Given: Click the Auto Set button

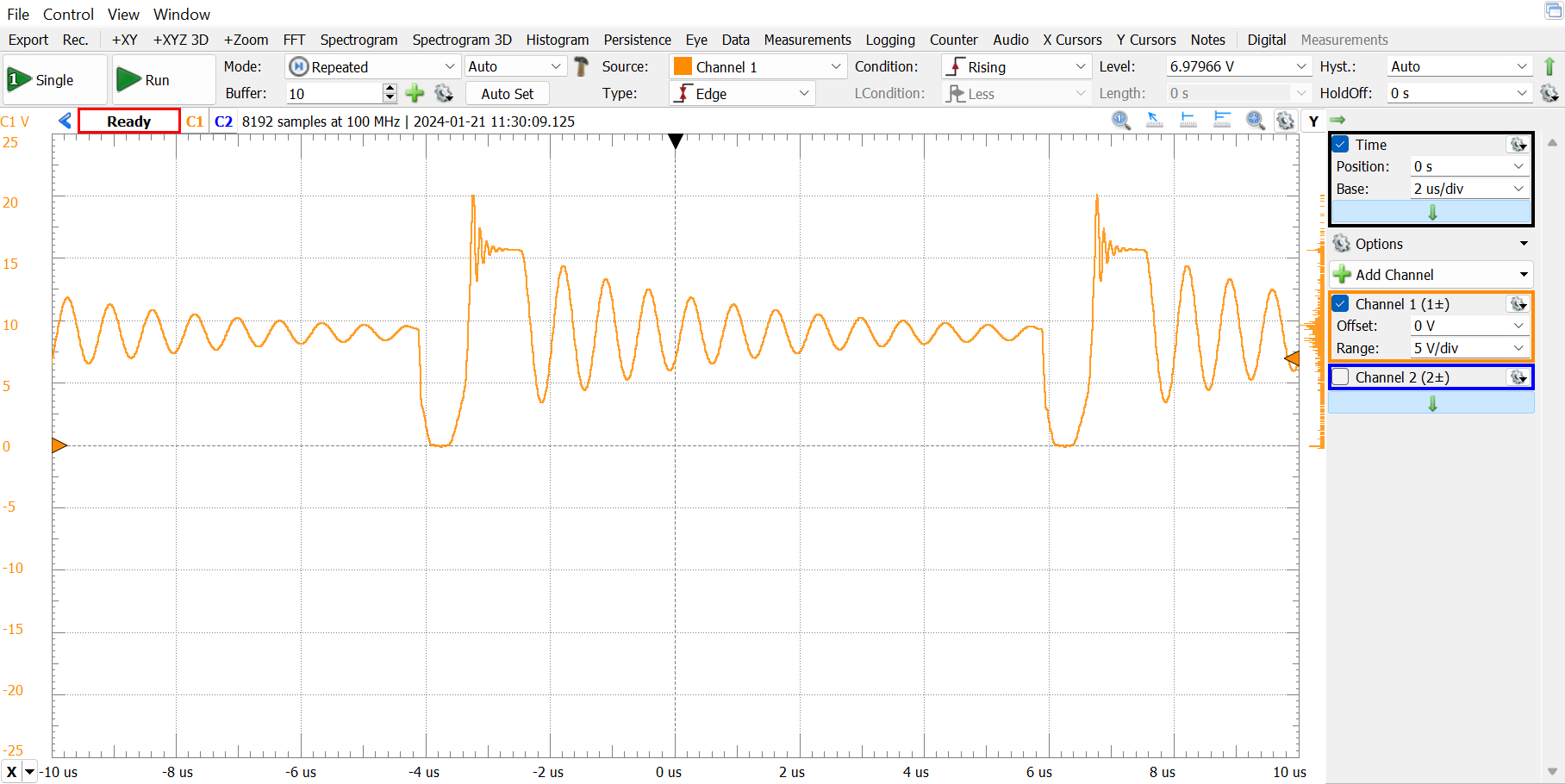Looking at the screenshot, I should point(507,93).
